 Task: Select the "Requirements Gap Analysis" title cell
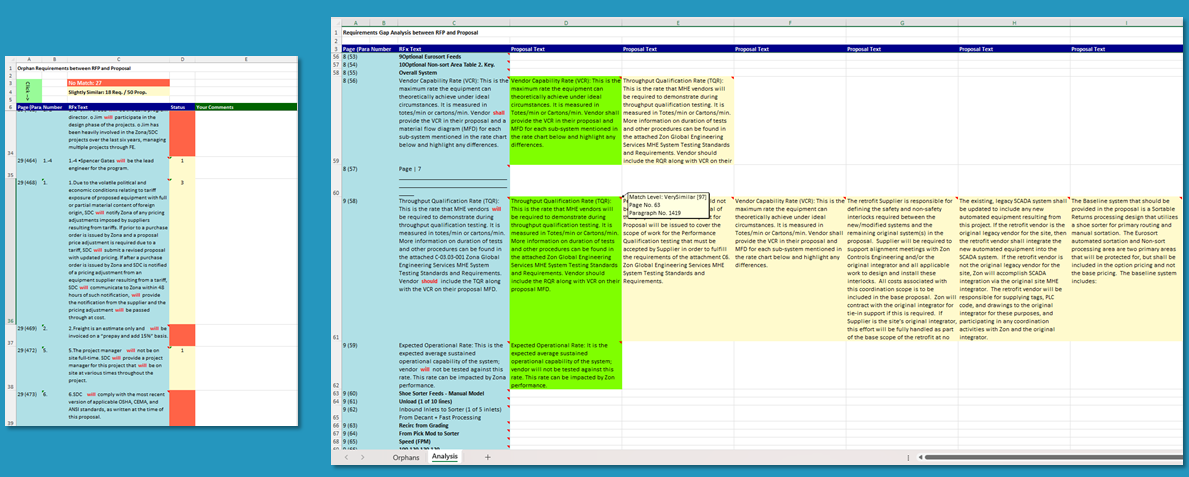click(x=400, y=33)
